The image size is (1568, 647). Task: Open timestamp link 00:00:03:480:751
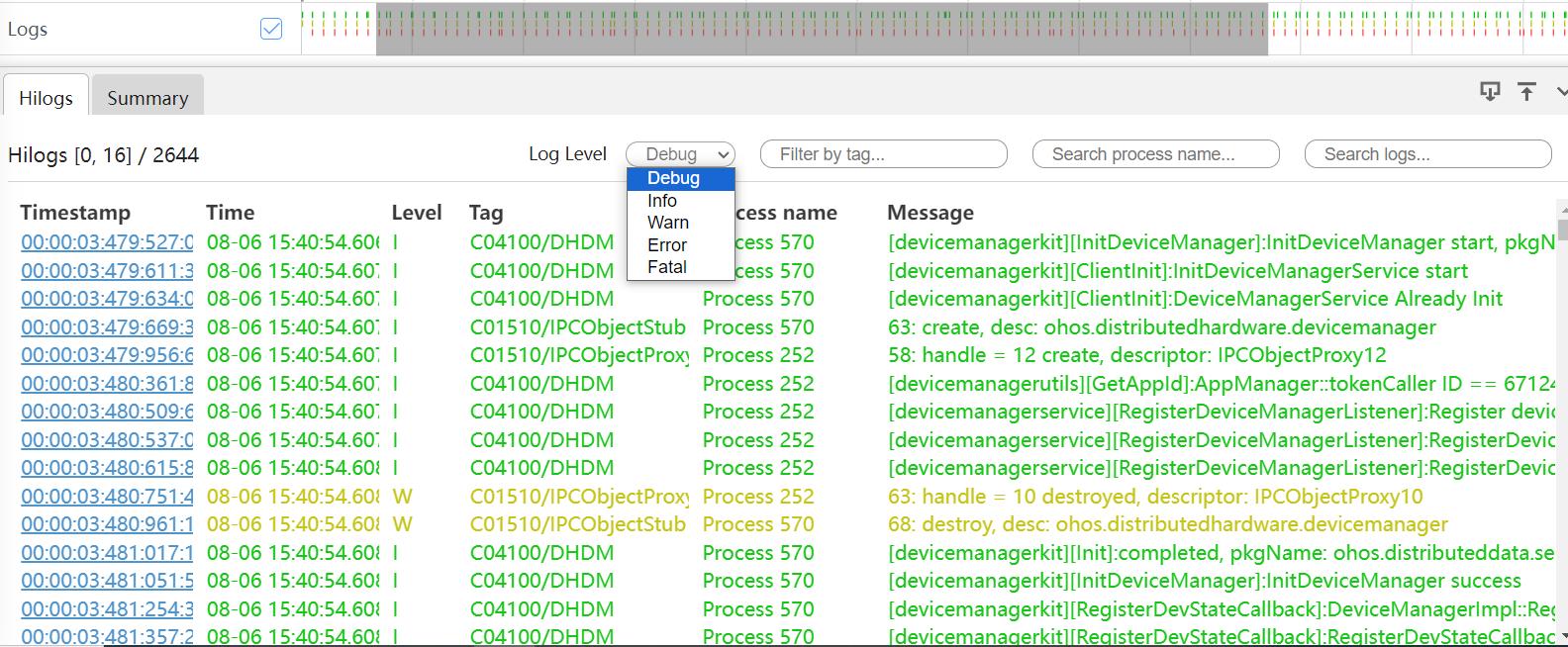pos(107,497)
